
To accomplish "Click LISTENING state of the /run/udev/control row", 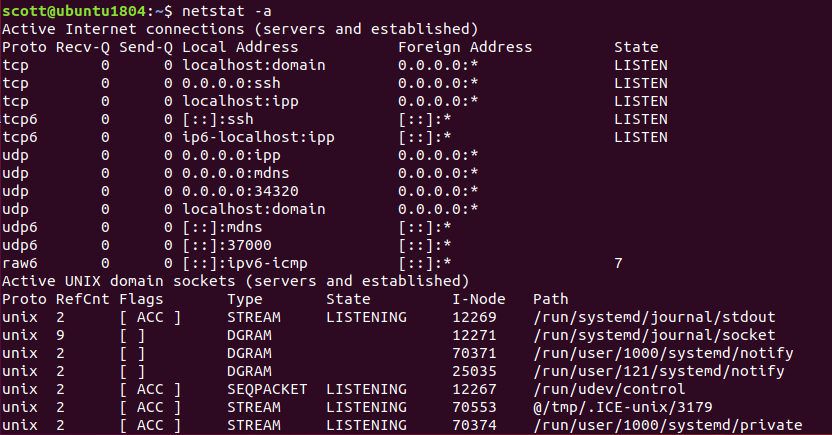I will pyautogui.click(x=366, y=389).
